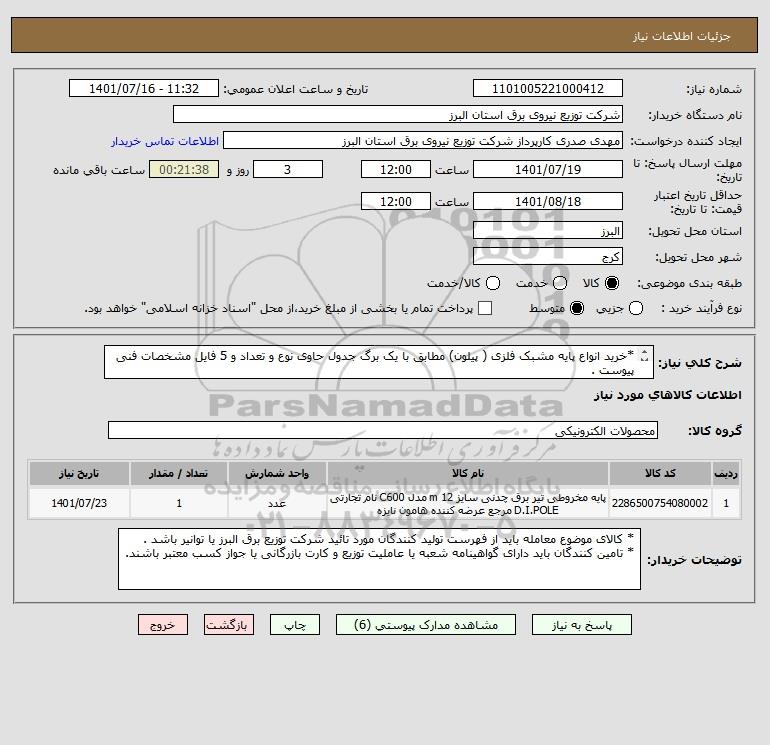Click the 'تعداد / مقدار' column header
This screenshot has width=770, height=745.
coord(179,473)
